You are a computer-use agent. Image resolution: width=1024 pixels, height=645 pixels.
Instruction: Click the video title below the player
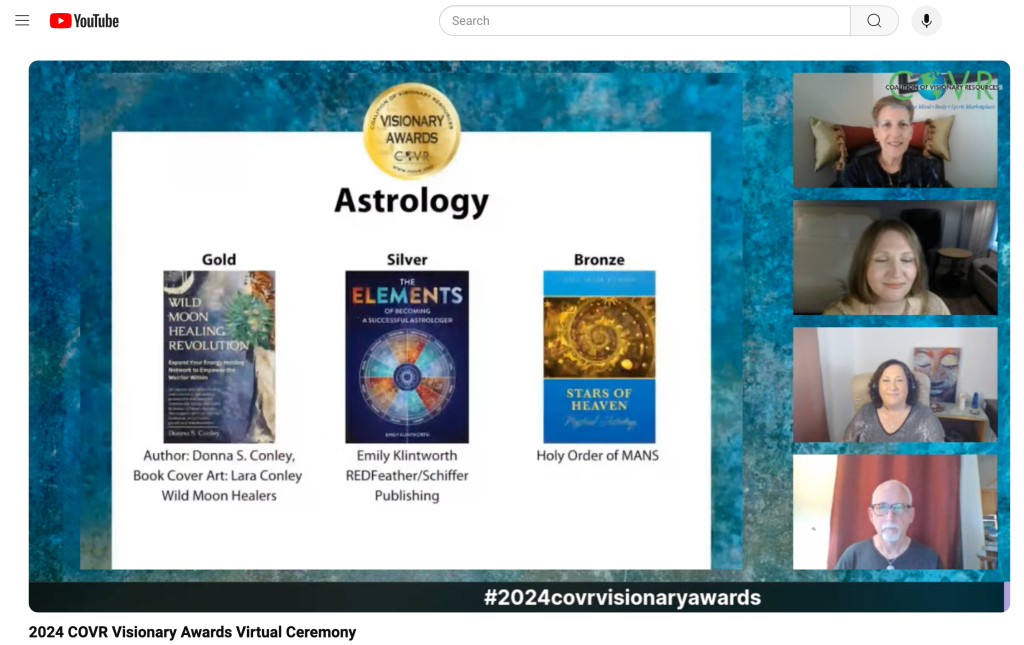(x=192, y=632)
